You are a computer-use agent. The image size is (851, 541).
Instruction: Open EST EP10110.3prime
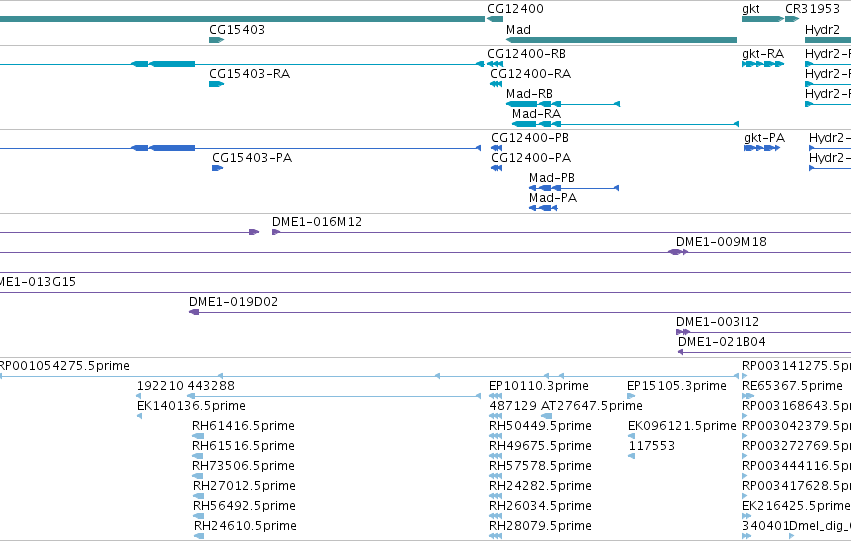tap(538, 386)
